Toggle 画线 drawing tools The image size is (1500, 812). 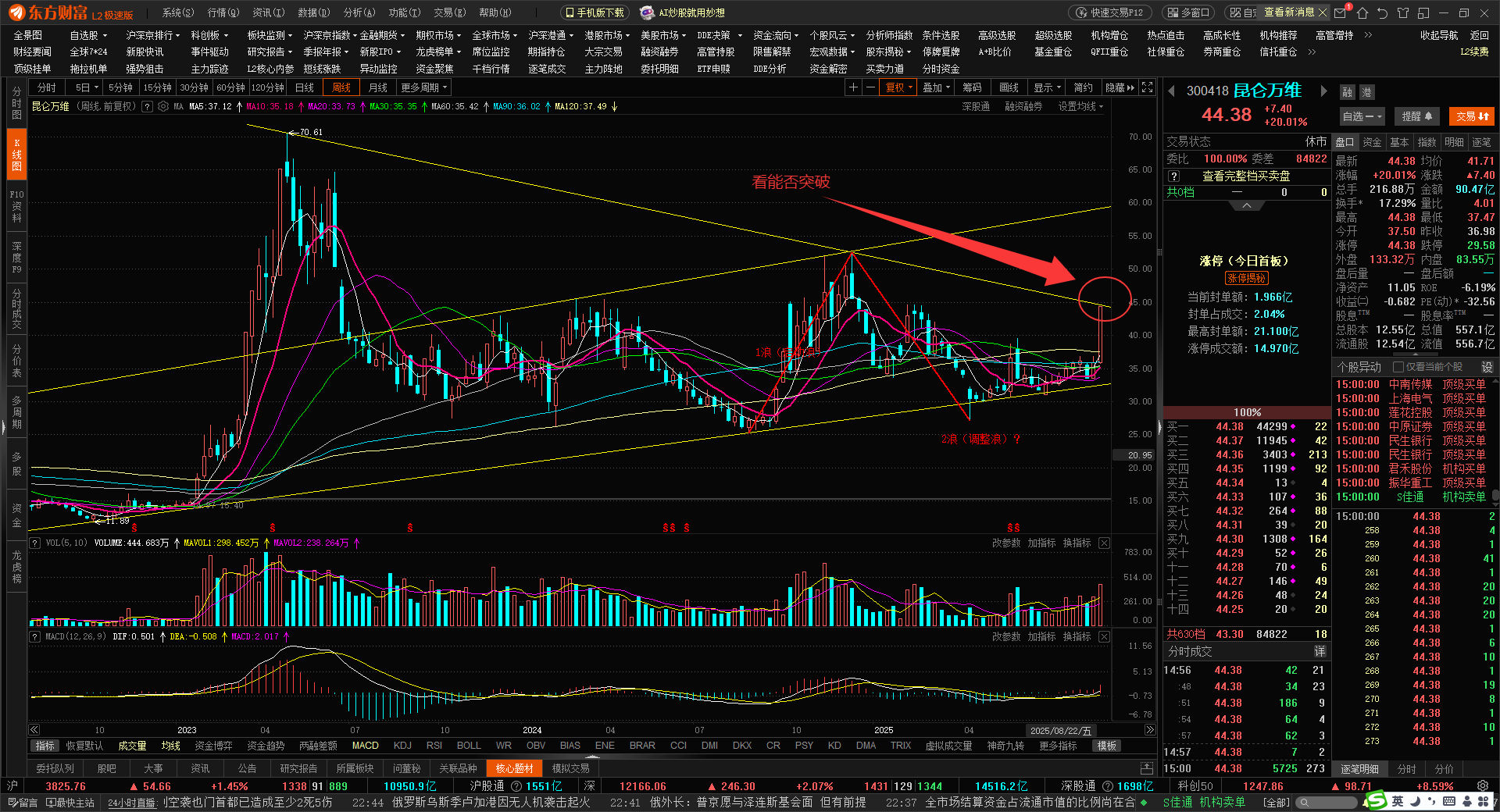coord(1009,87)
